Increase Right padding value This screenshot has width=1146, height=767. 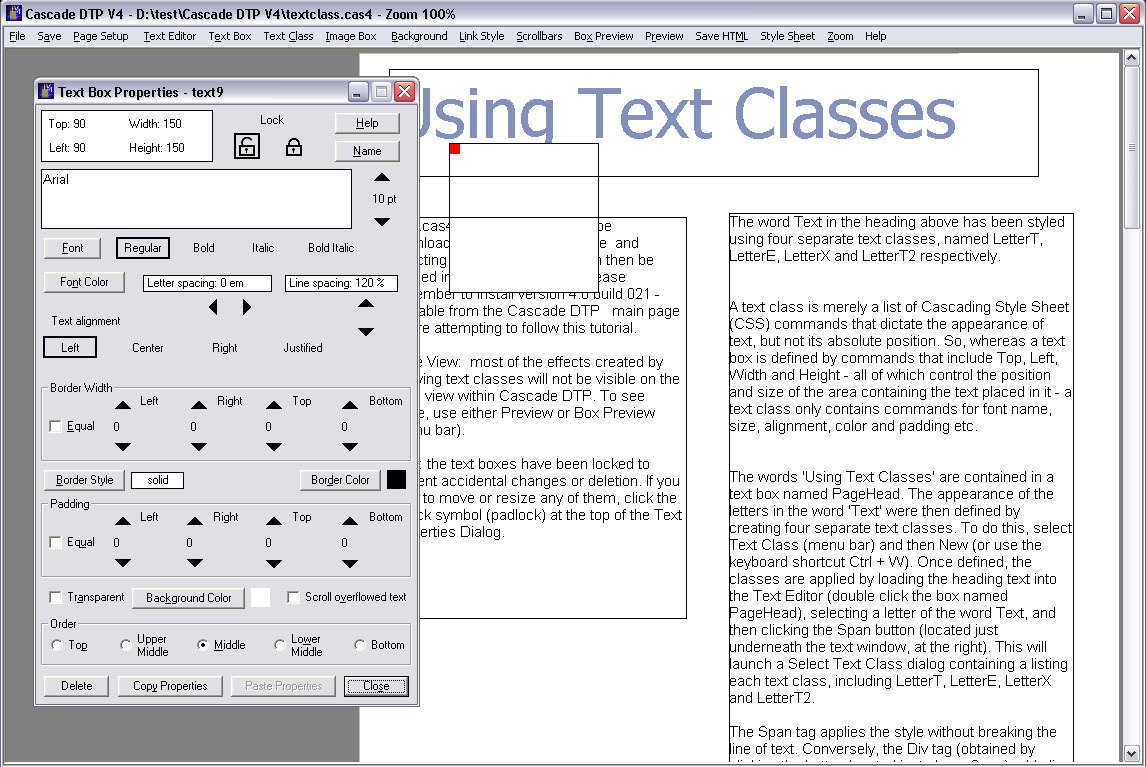point(194,521)
